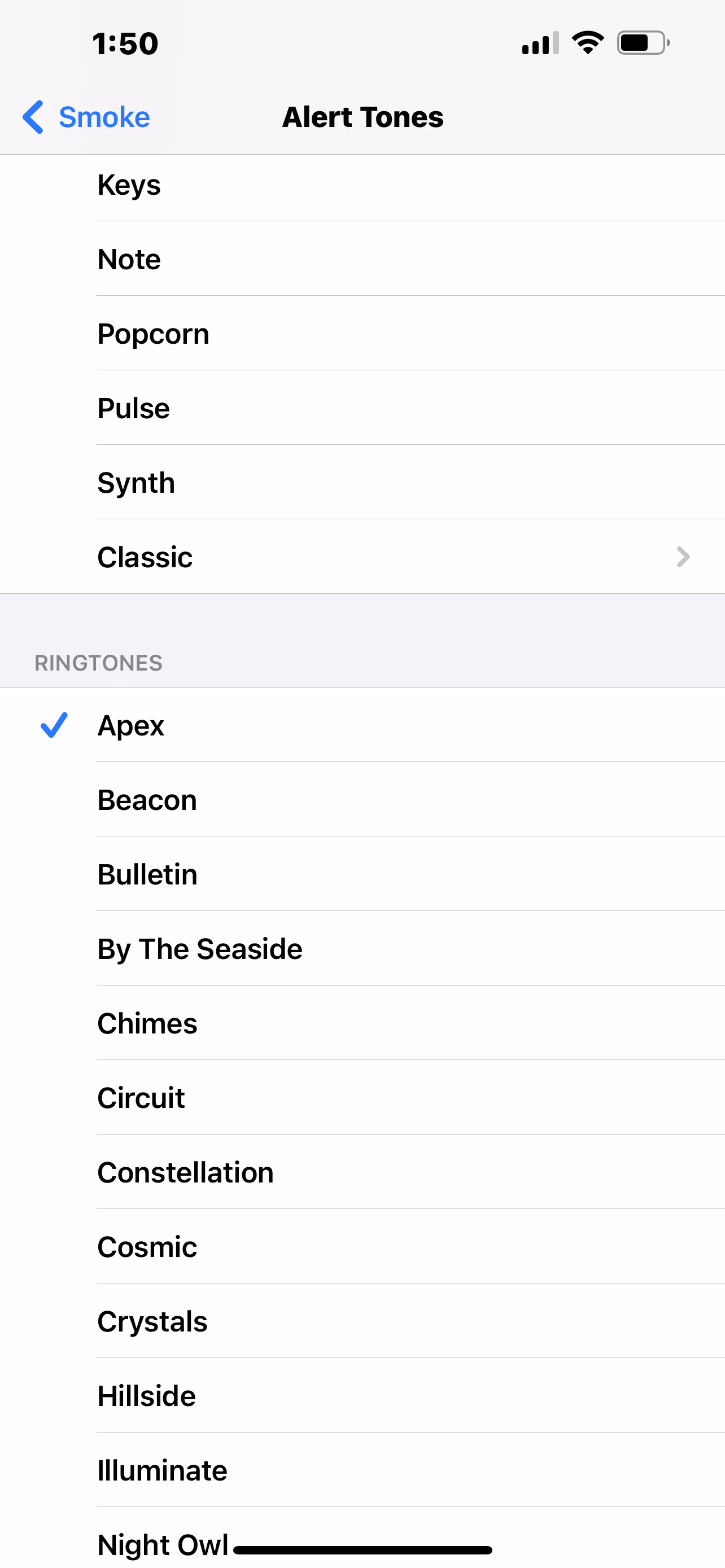Choose the Crystals ringtone
This screenshot has height=1568, width=725.
tap(362, 1321)
